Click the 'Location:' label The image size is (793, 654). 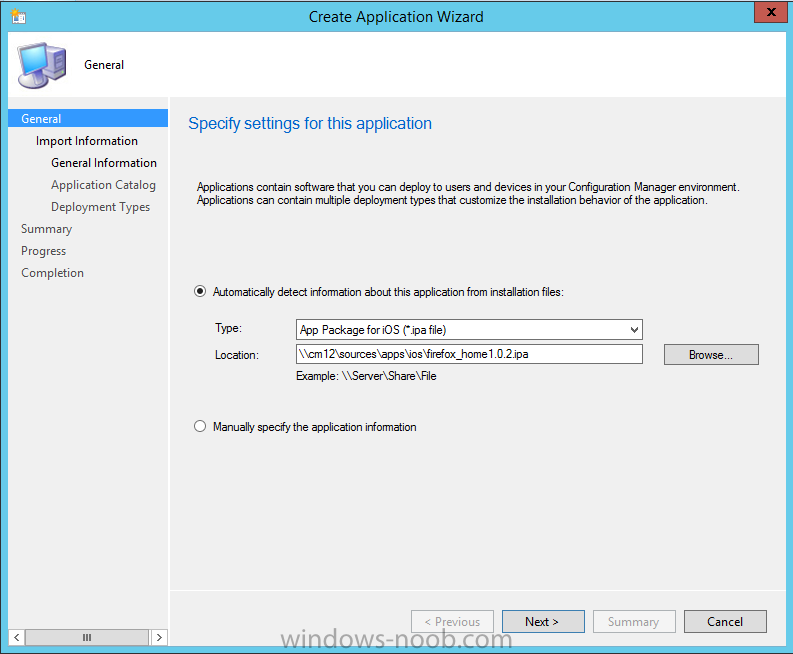[x=237, y=355]
